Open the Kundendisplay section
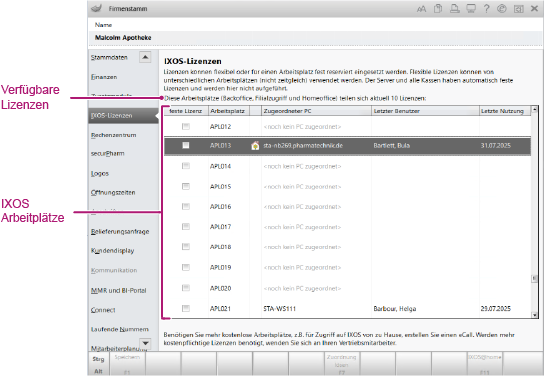 [x=112, y=251]
